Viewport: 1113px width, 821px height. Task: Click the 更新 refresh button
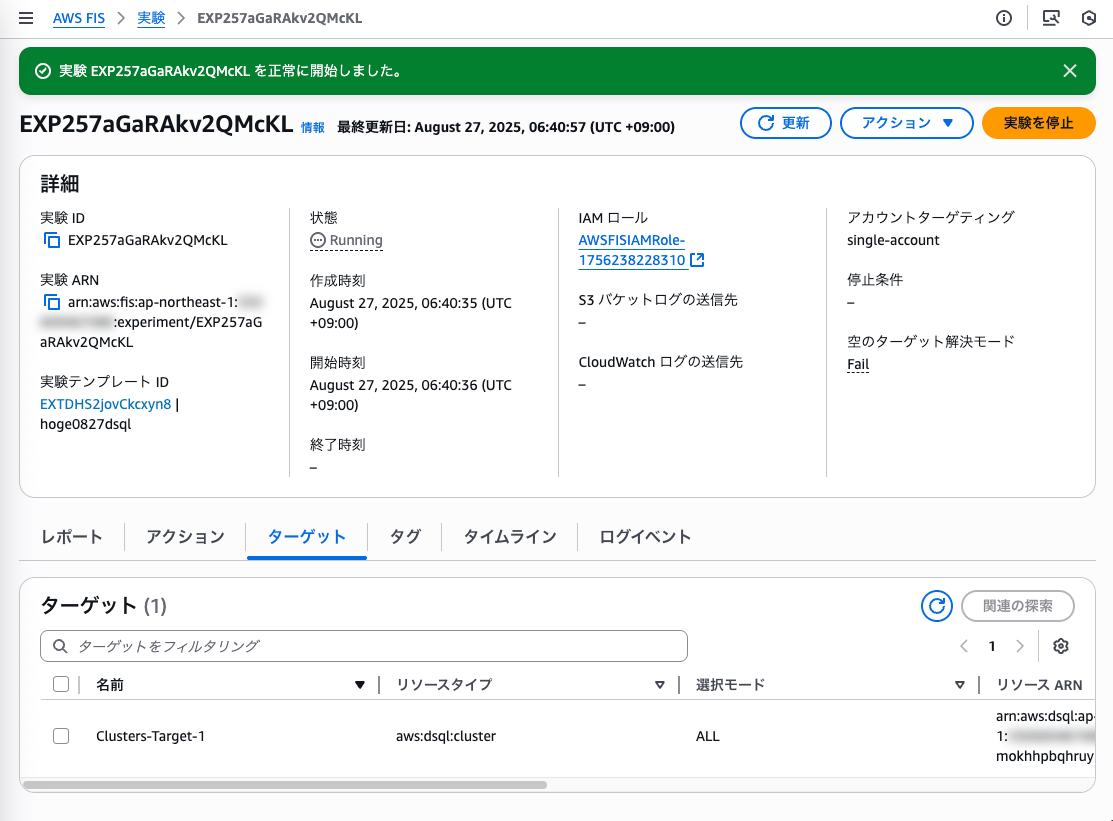coord(785,123)
